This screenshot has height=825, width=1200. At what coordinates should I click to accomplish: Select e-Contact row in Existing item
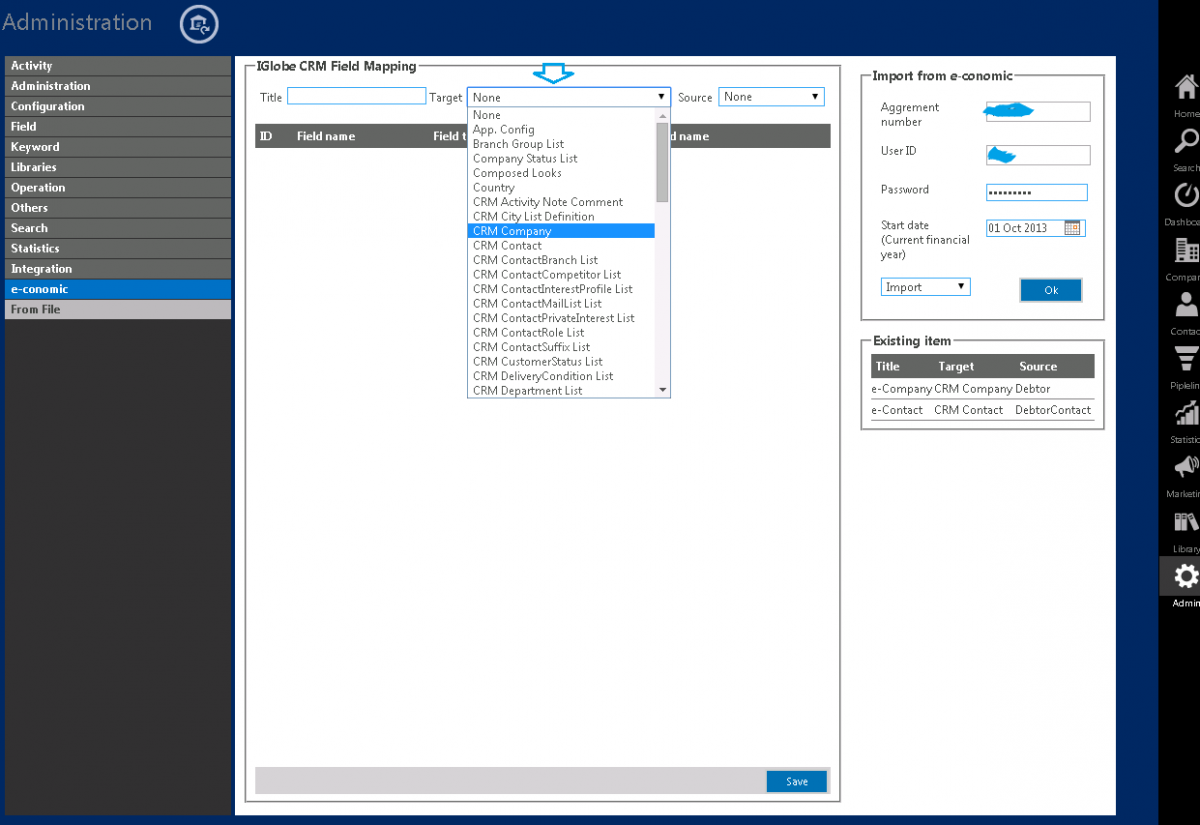click(x=982, y=410)
